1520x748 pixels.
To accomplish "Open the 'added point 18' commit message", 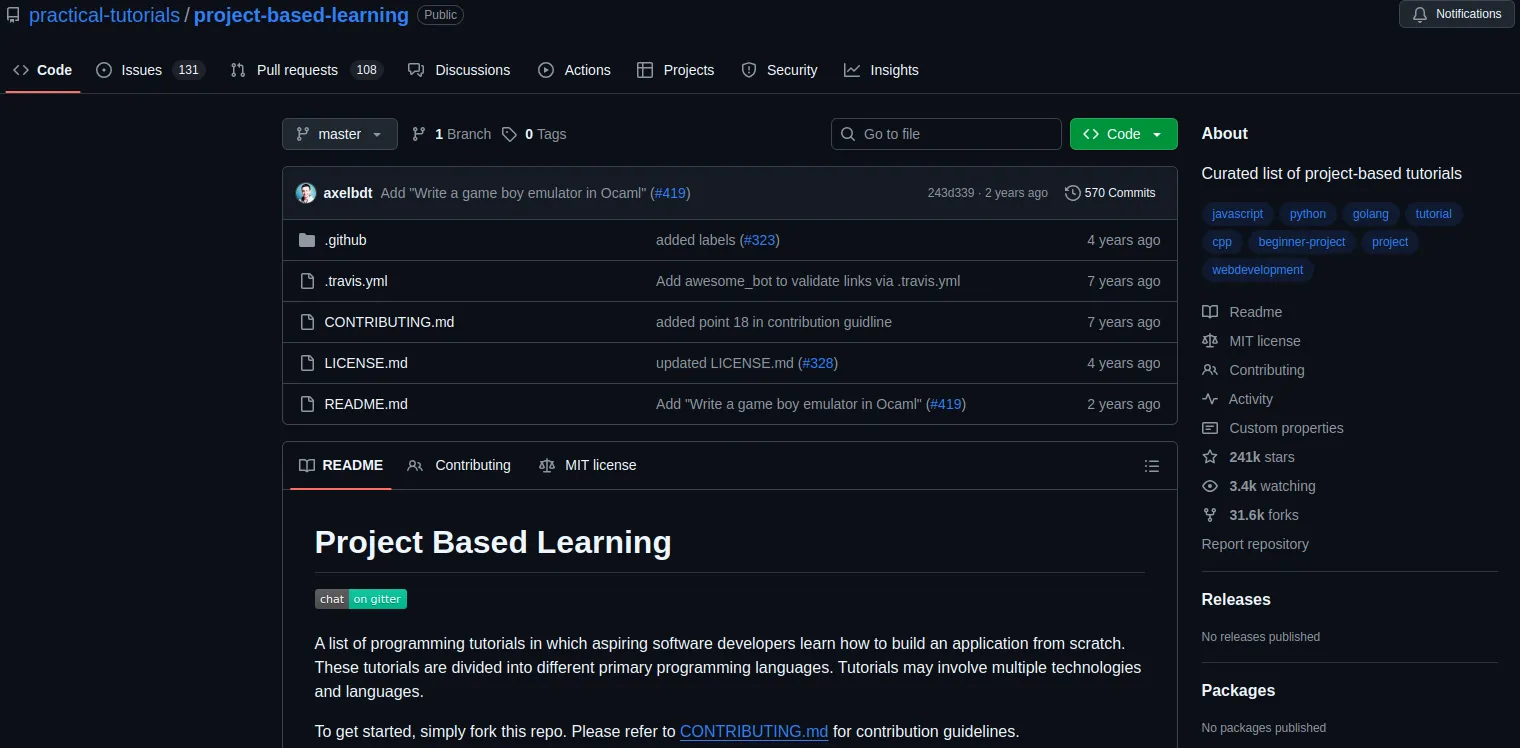I will pyautogui.click(x=774, y=322).
